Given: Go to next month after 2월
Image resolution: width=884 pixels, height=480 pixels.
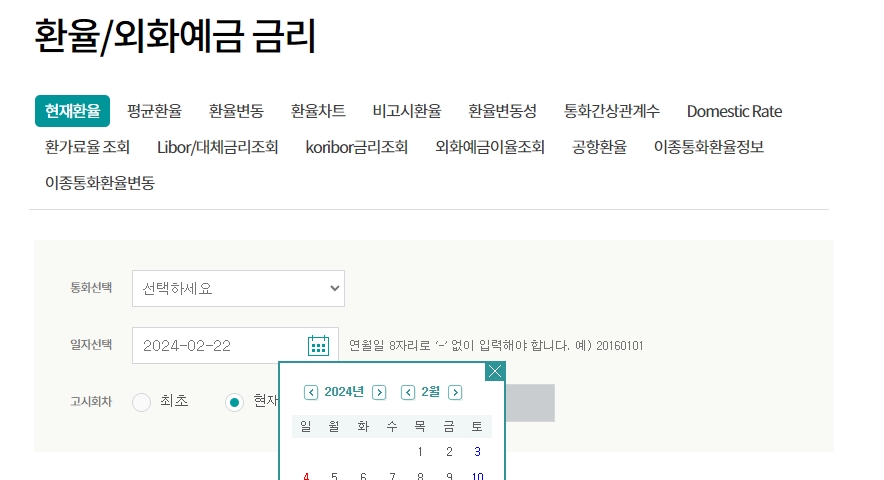Looking at the screenshot, I should [x=455, y=392].
